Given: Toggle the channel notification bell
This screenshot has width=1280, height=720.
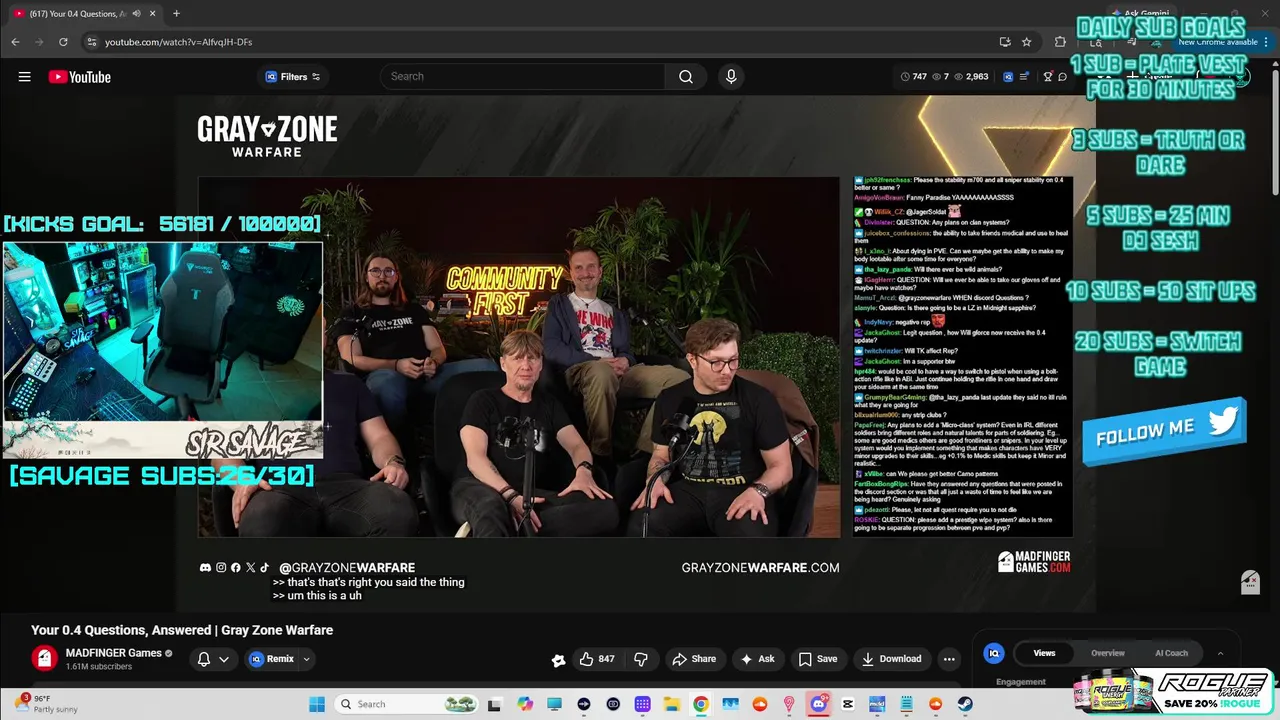Looking at the screenshot, I should click(204, 659).
